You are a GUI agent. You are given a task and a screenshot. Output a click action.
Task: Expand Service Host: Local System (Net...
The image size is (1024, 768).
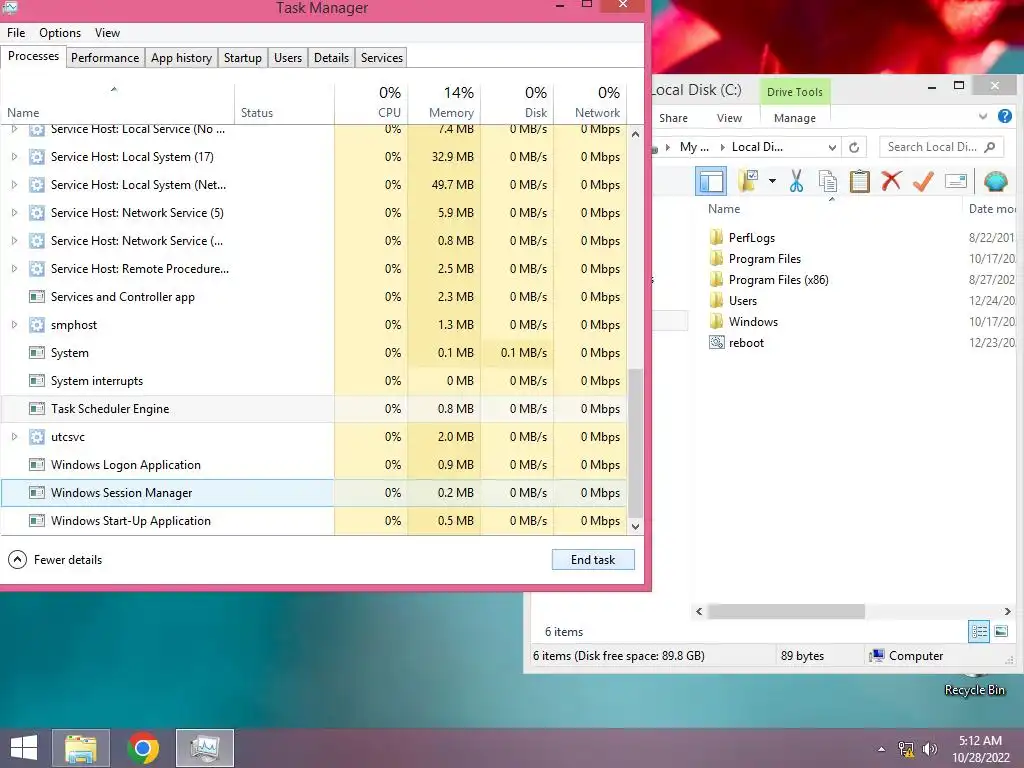[x=14, y=185]
